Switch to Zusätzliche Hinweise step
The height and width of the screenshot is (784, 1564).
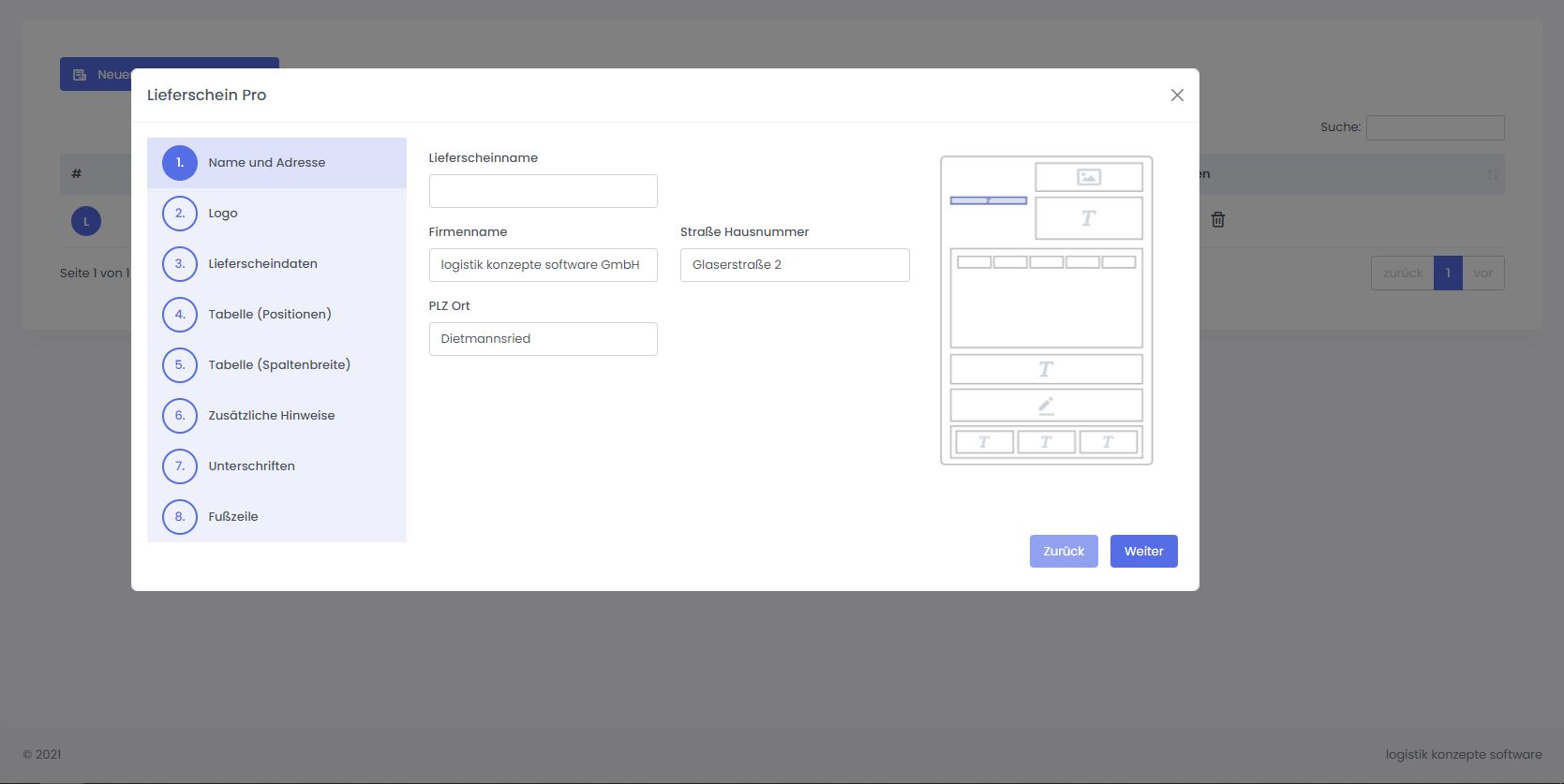271,416
